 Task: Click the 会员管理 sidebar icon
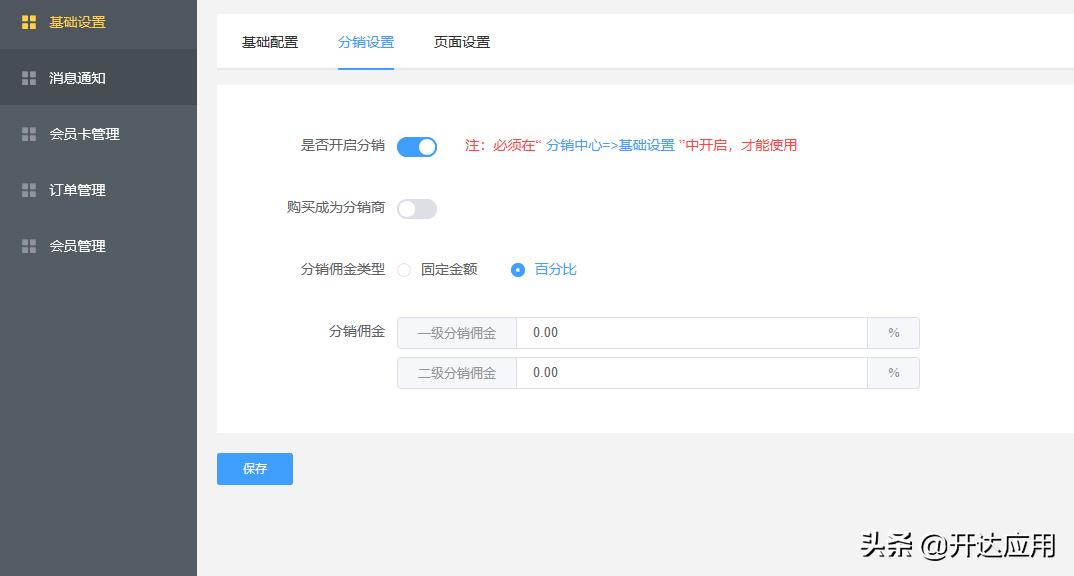pyautogui.click(x=28, y=245)
